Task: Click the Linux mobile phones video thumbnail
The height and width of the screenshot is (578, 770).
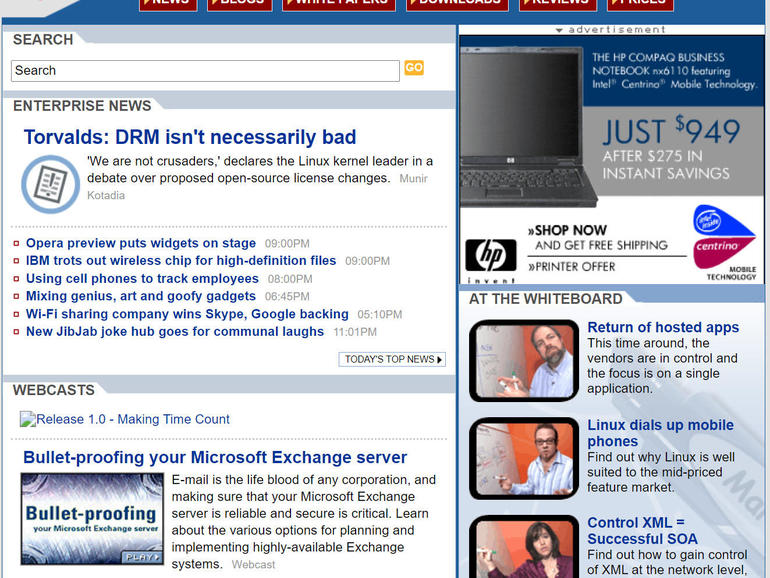Action: pyautogui.click(x=524, y=459)
